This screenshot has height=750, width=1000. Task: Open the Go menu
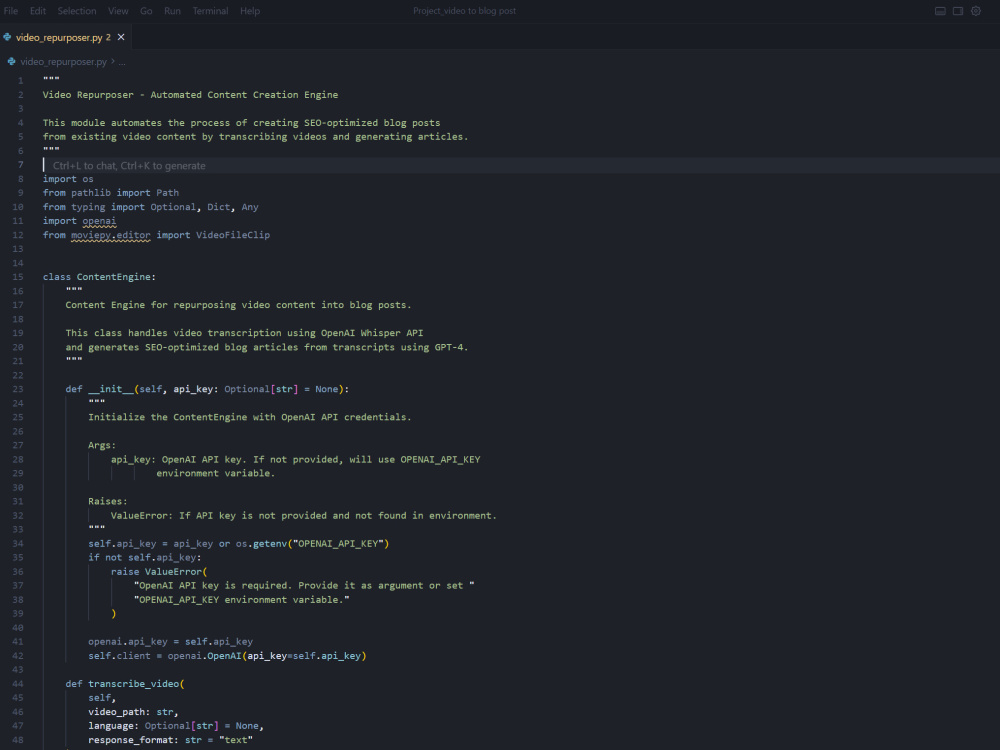(146, 11)
